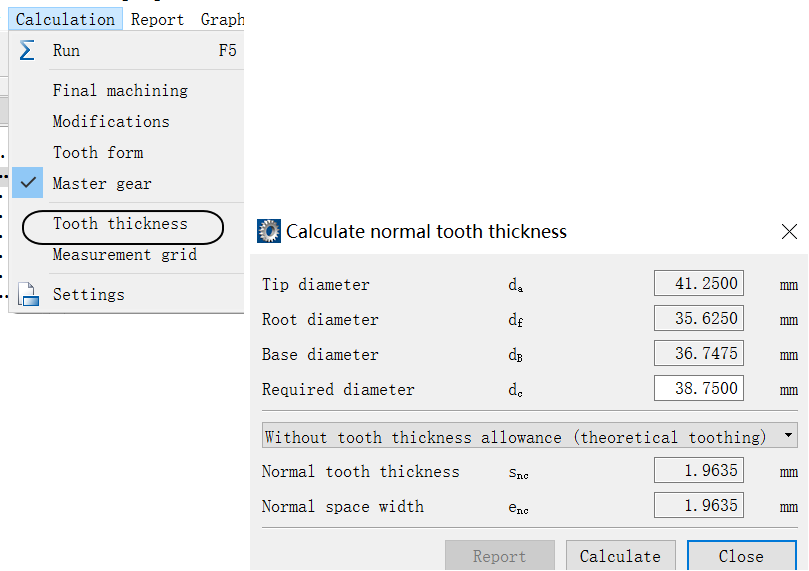Click the Settings document icon
The image size is (809, 571).
28,295
